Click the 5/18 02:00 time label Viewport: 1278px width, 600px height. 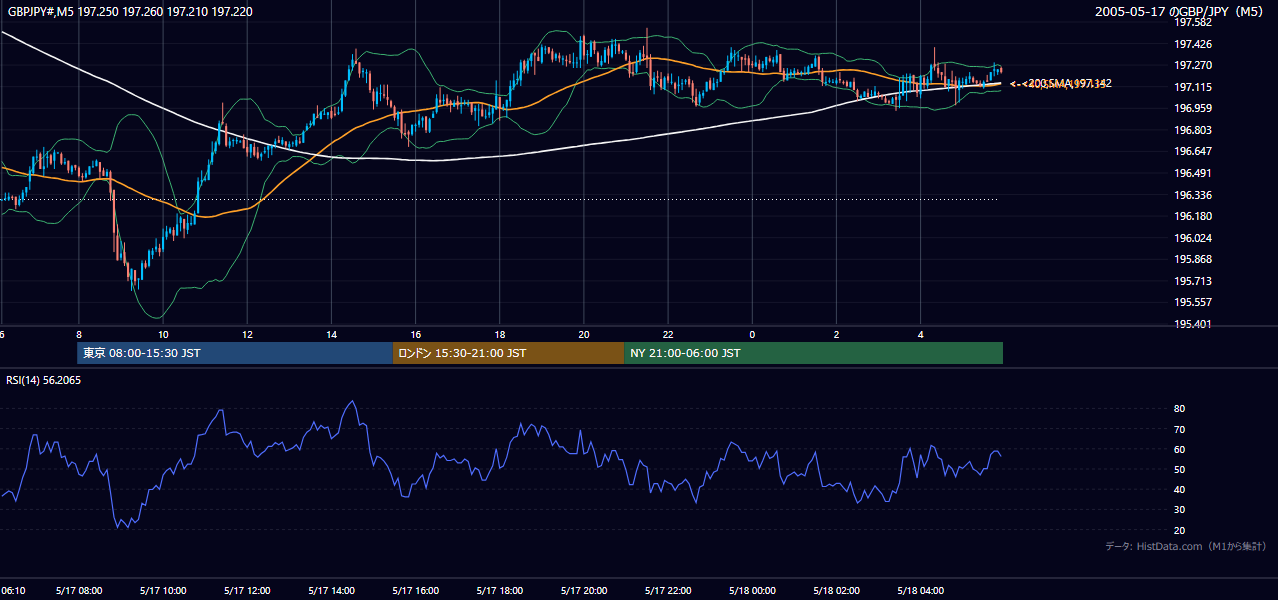tap(836, 591)
